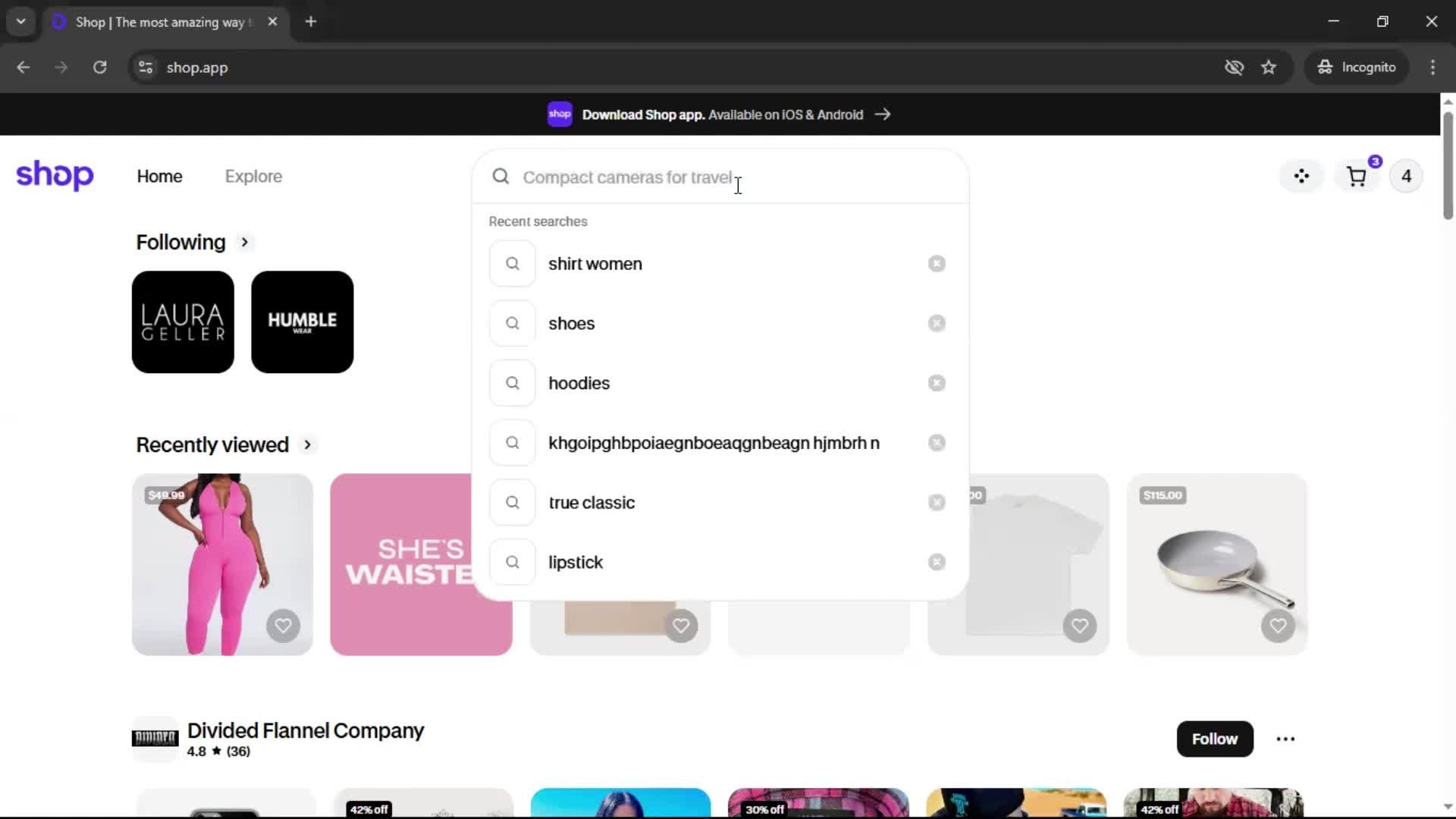
Task: Click the page vertical scrollbar
Action: click(1447, 167)
